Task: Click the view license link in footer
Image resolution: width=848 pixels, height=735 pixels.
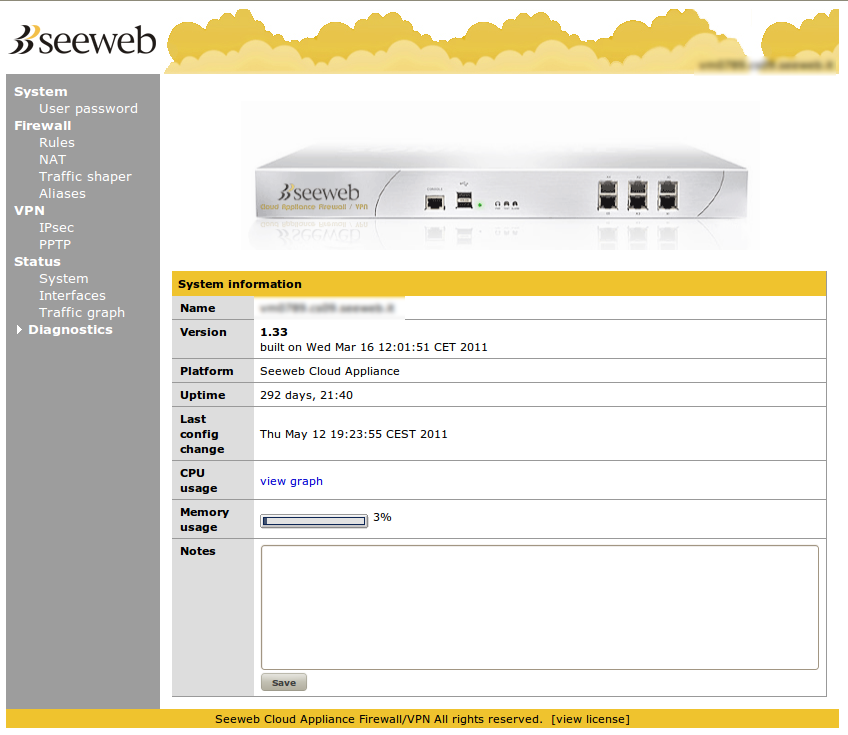Action: [x=591, y=719]
